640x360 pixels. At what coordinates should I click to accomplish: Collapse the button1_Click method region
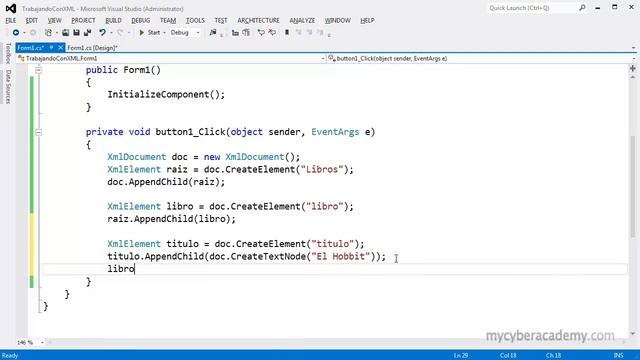coord(38,132)
